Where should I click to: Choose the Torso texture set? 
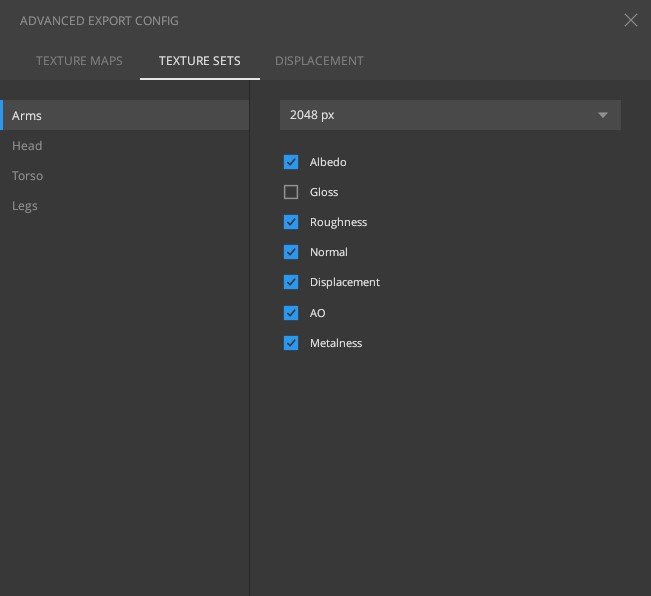tap(28, 176)
